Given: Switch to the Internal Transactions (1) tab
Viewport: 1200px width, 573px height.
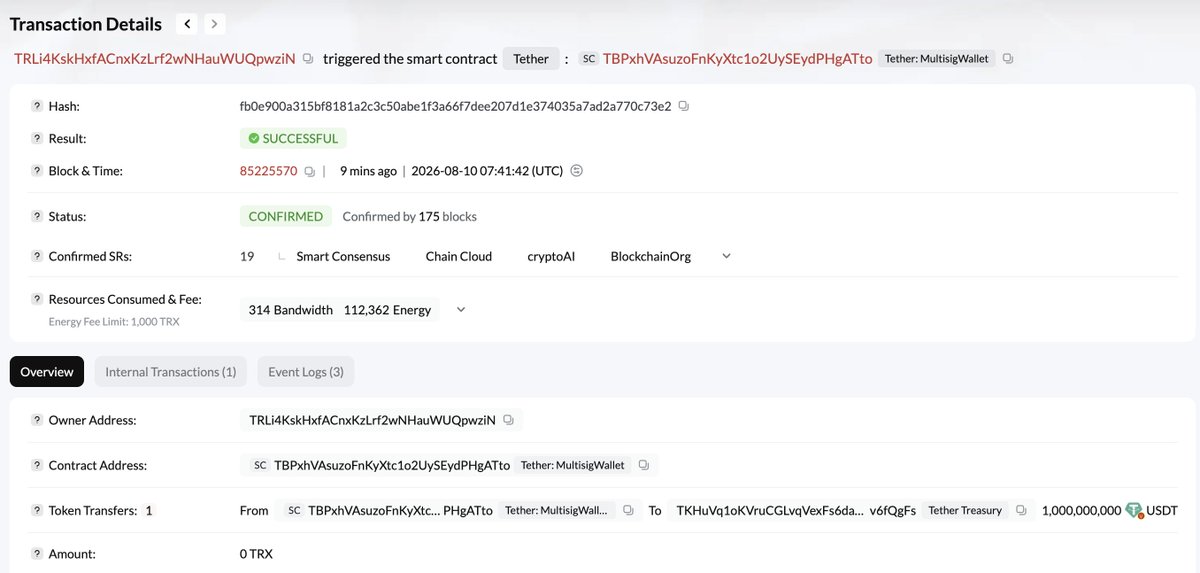Looking at the screenshot, I should pos(171,372).
